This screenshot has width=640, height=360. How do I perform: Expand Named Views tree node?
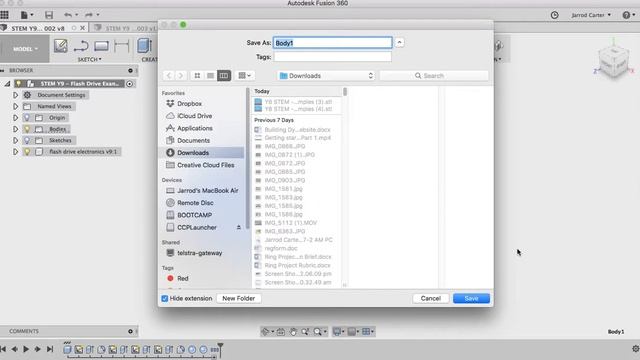click(x=16, y=107)
